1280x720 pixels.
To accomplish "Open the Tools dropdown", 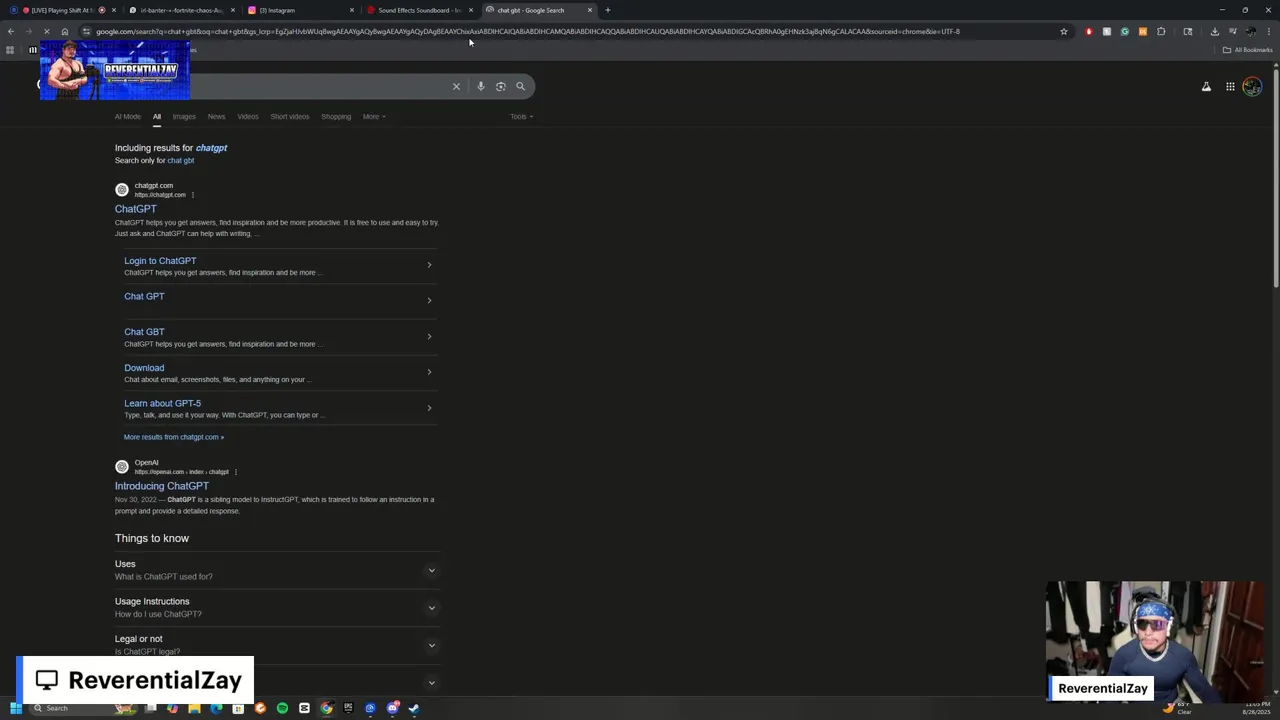I will pyautogui.click(x=521, y=117).
